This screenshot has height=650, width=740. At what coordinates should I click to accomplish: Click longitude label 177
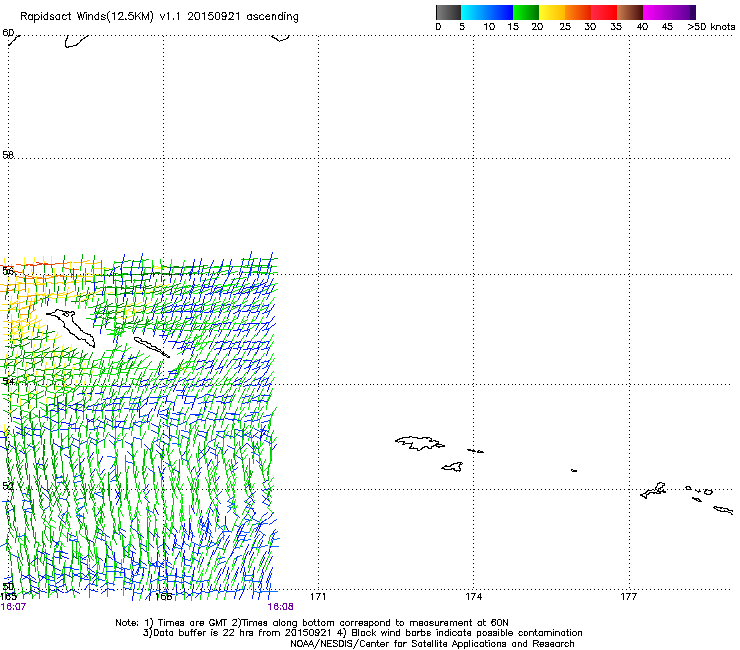pyautogui.click(x=629, y=597)
